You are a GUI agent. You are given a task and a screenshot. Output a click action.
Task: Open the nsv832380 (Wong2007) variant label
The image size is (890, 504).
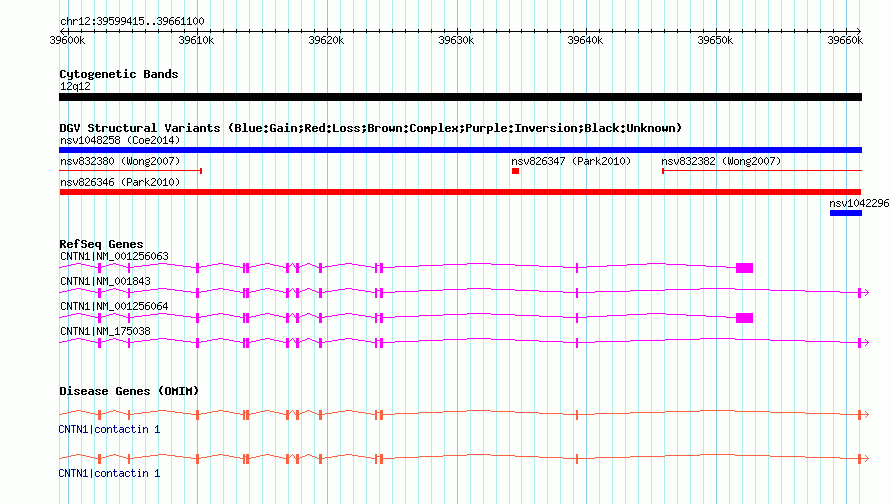coord(120,161)
